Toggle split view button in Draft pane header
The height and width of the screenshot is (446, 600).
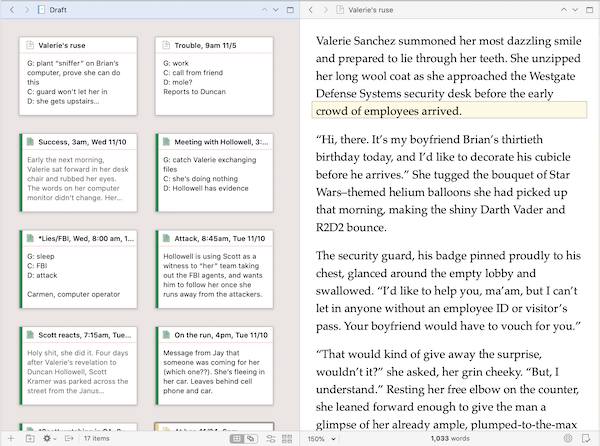point(290,10)
